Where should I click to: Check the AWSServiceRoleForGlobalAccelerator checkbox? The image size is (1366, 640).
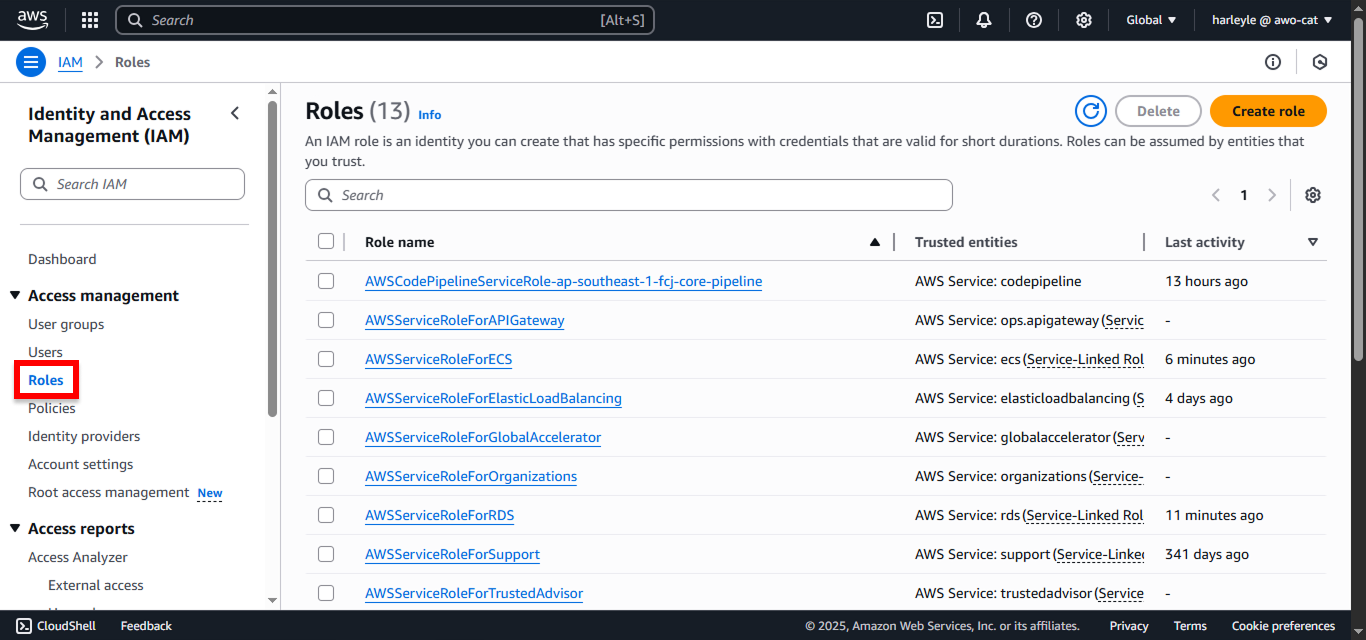(x=326, y=437)
